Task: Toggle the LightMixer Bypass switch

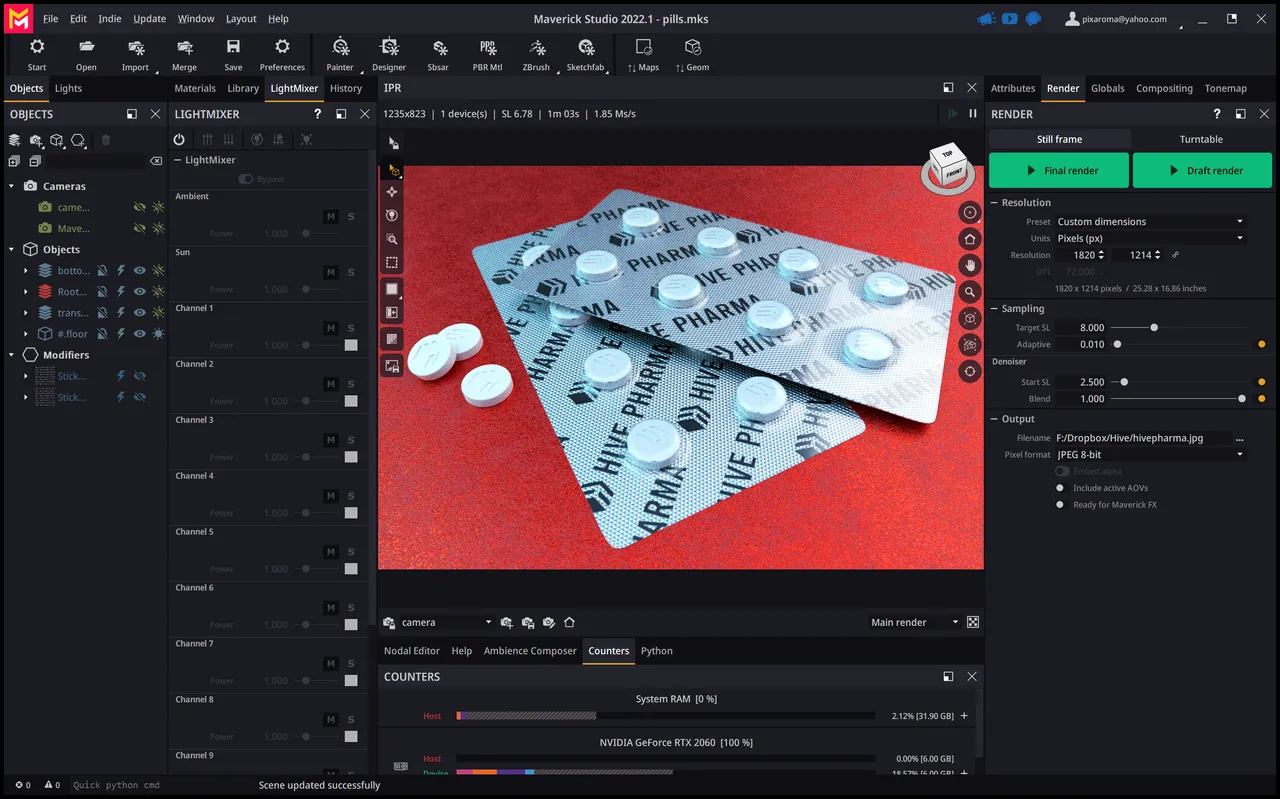Action: [246, 179]
